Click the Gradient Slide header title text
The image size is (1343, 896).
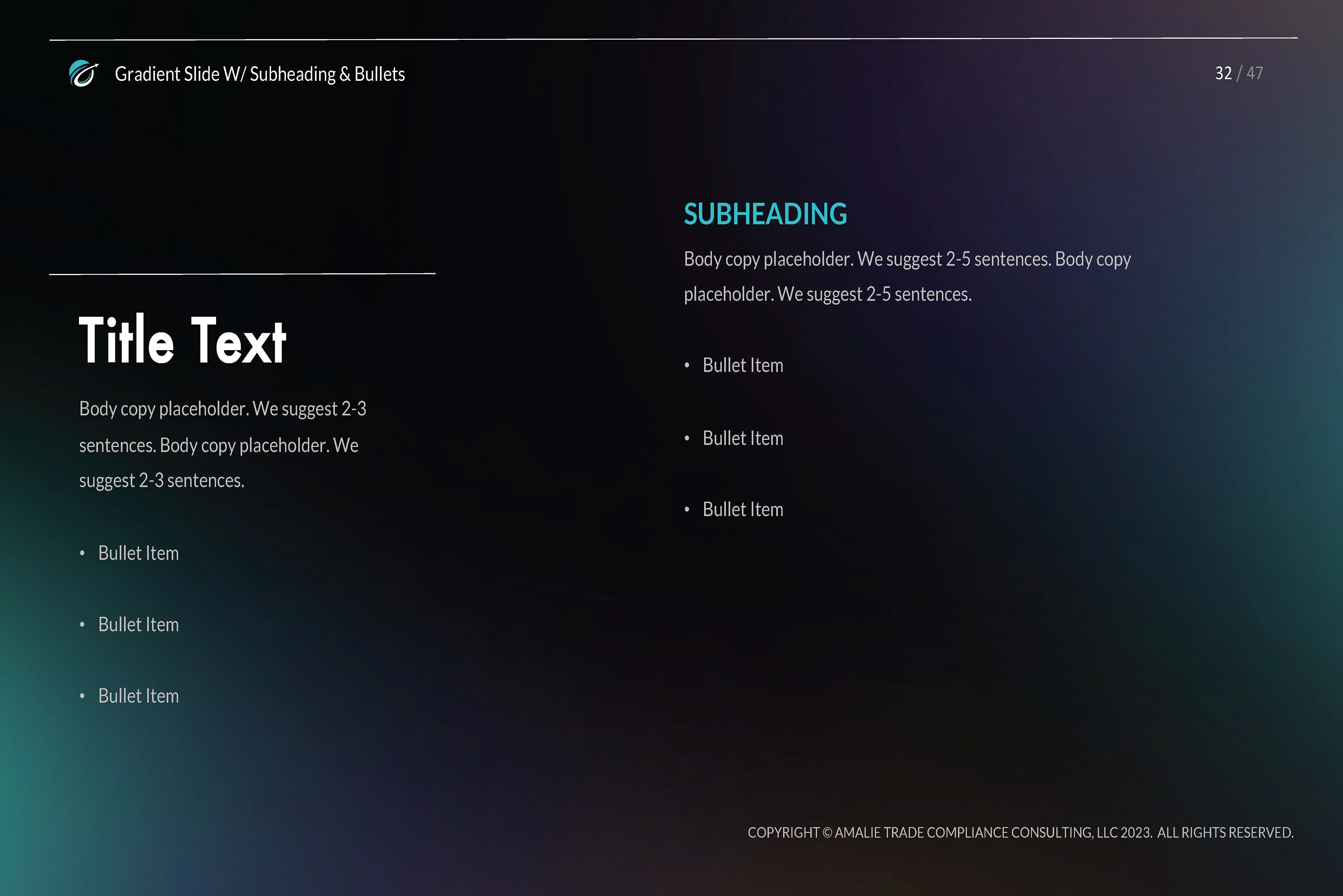tap(260, 74)
